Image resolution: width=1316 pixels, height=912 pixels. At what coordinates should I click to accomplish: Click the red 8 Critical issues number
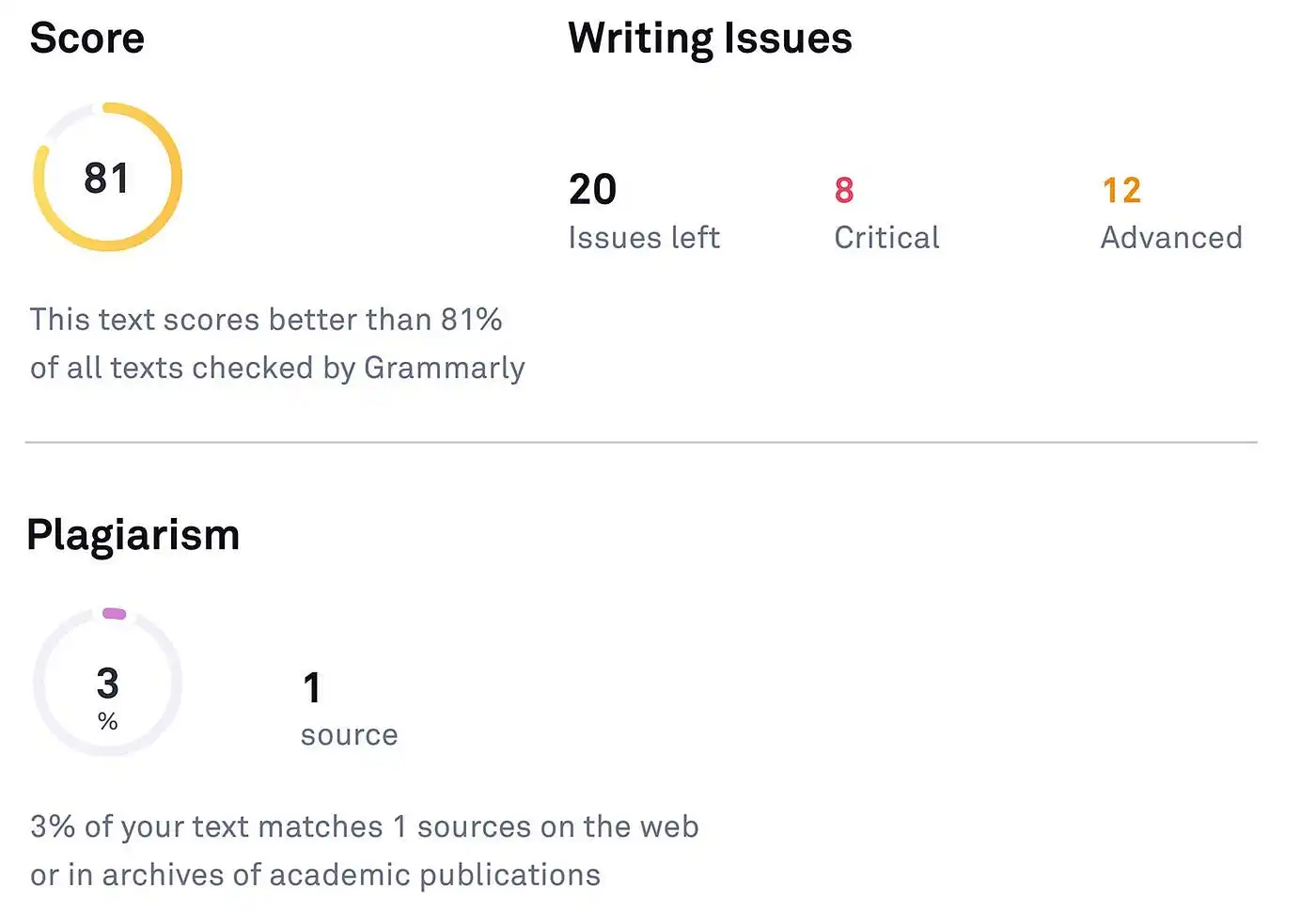click(x=844, y=190)
